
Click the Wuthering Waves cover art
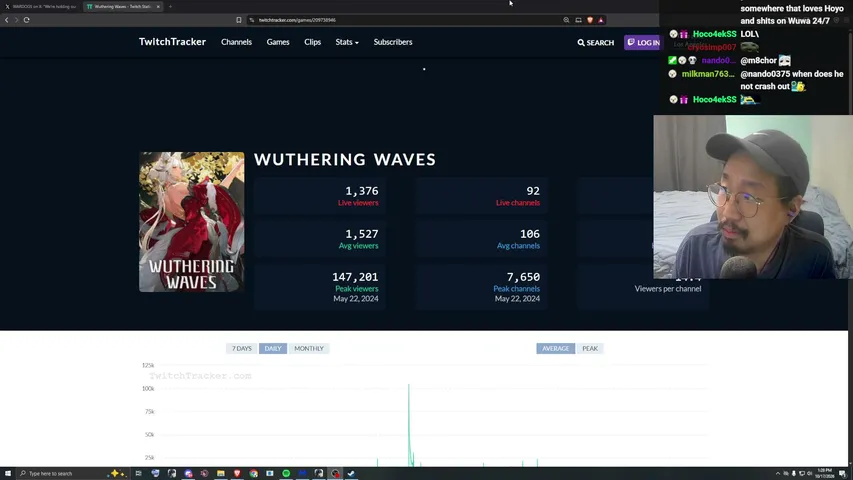[191, 222]
